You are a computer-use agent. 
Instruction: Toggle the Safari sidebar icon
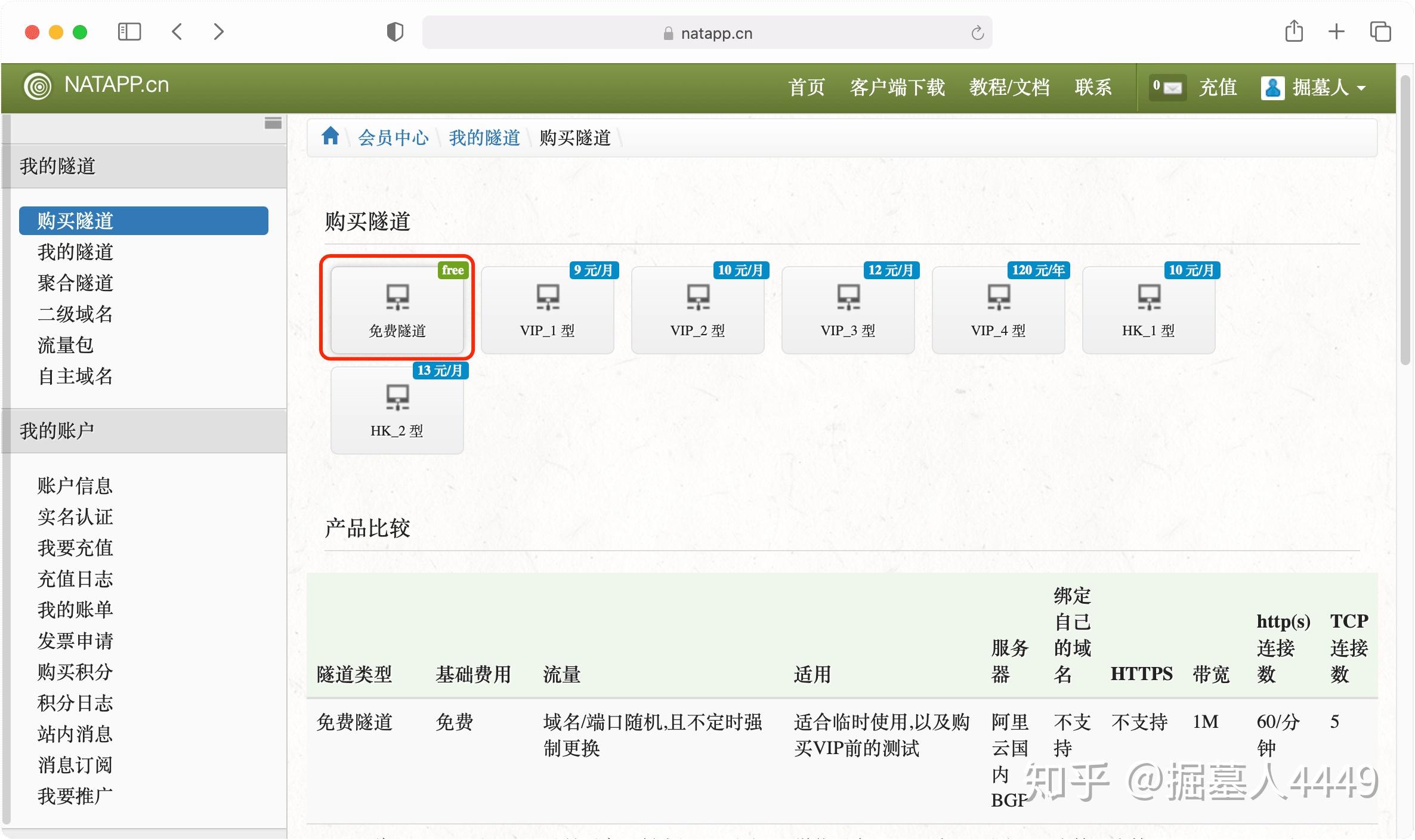coord(129,32)
